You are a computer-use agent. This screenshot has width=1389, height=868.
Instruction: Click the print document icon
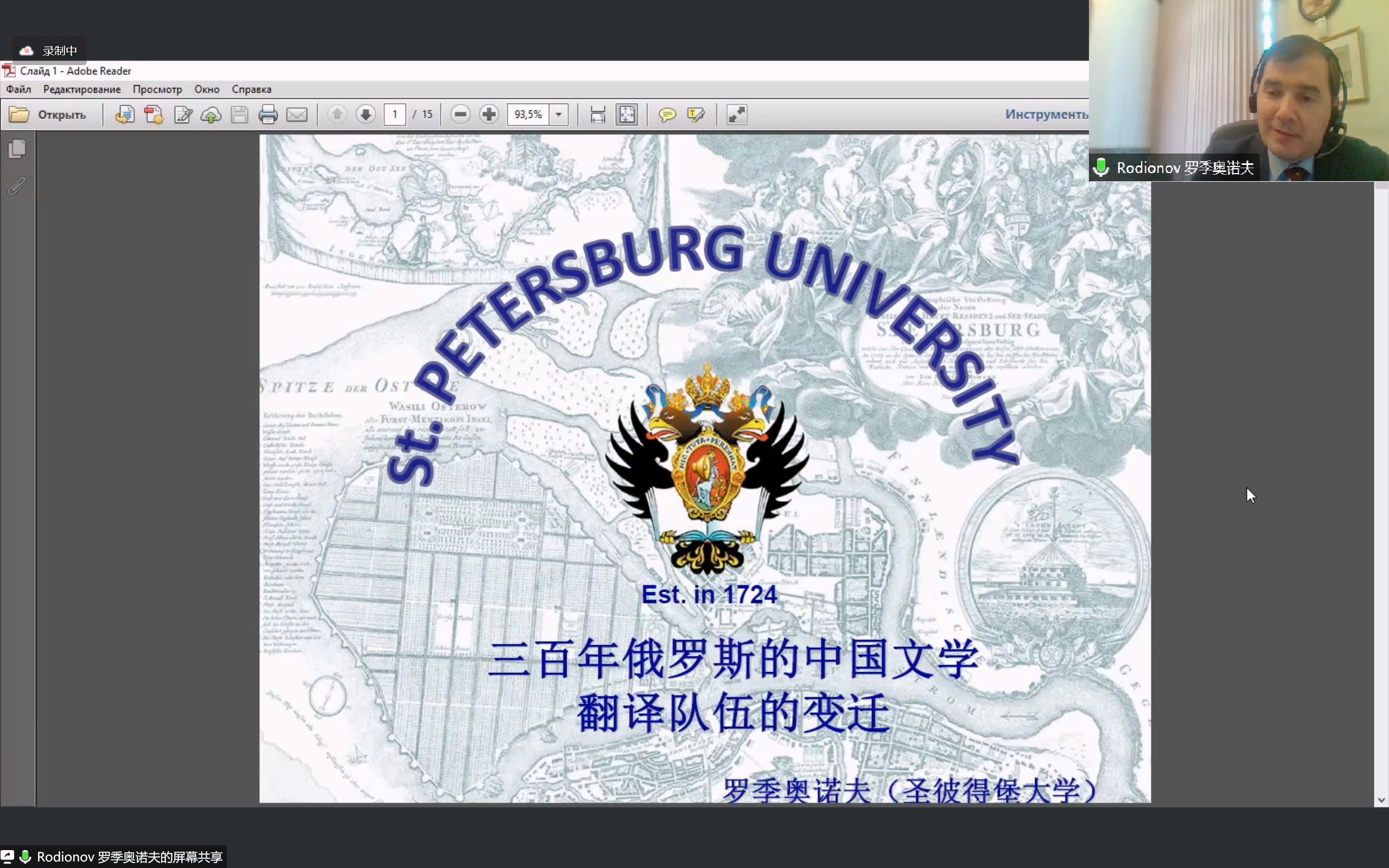pos(267,115)
